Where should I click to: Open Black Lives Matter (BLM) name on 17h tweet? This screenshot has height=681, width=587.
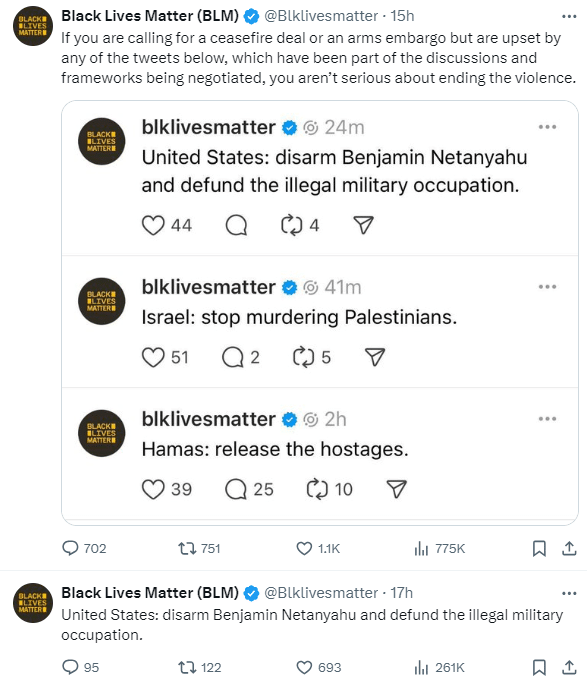pyautogui.click(x=150, y=592)
